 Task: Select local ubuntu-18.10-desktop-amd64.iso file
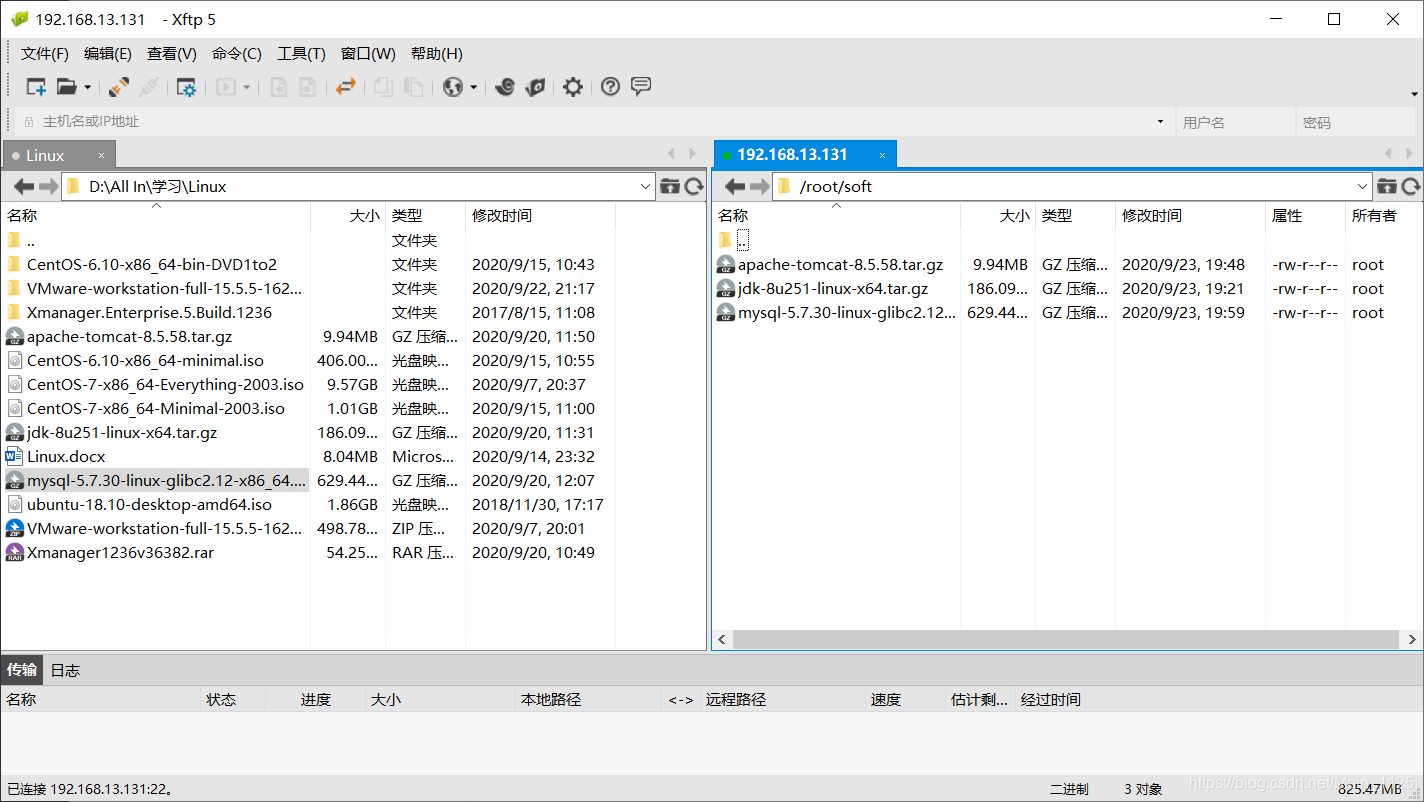[x=149, y=505]
